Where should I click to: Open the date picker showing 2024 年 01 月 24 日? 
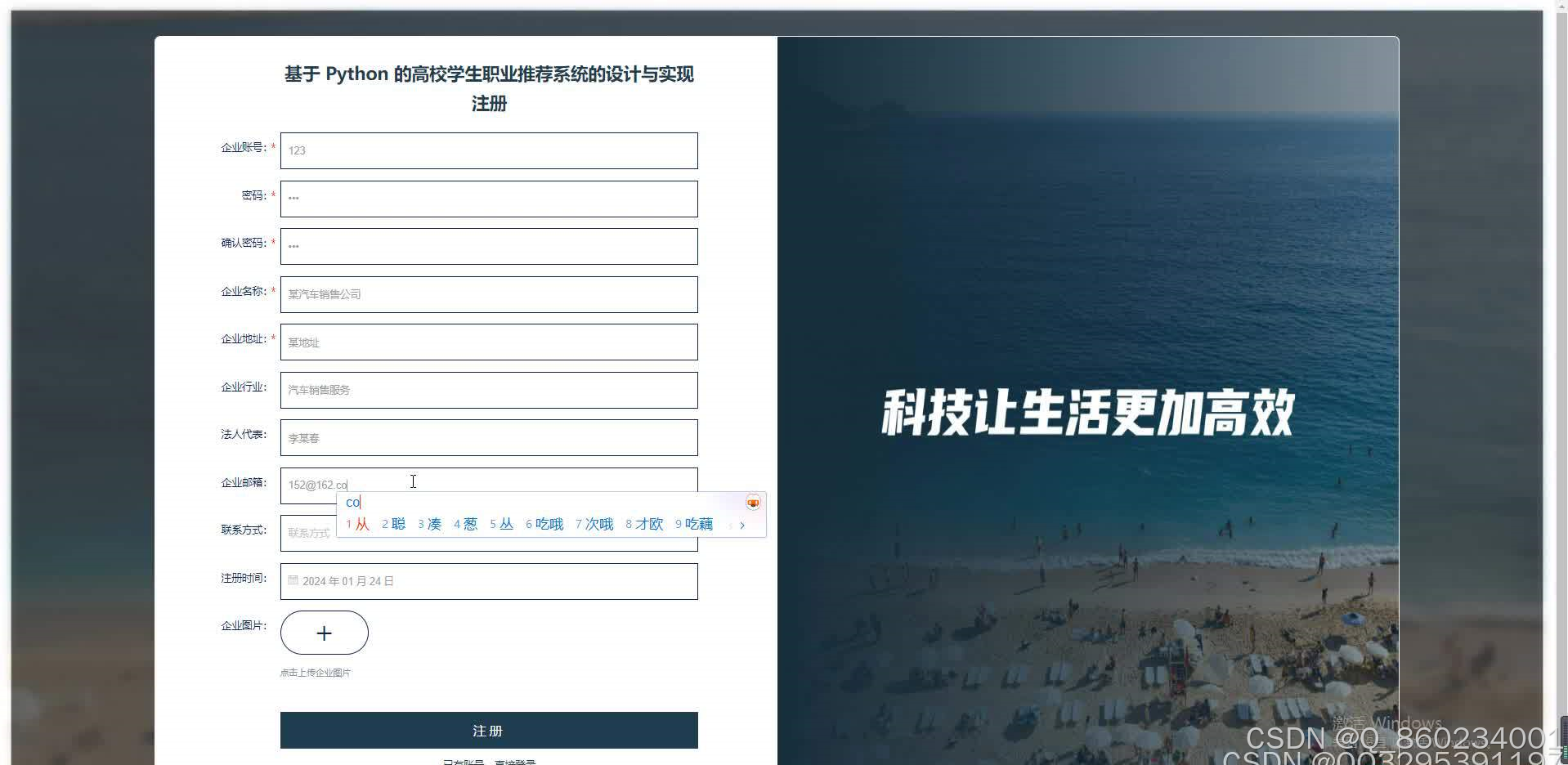pos(488,581)
